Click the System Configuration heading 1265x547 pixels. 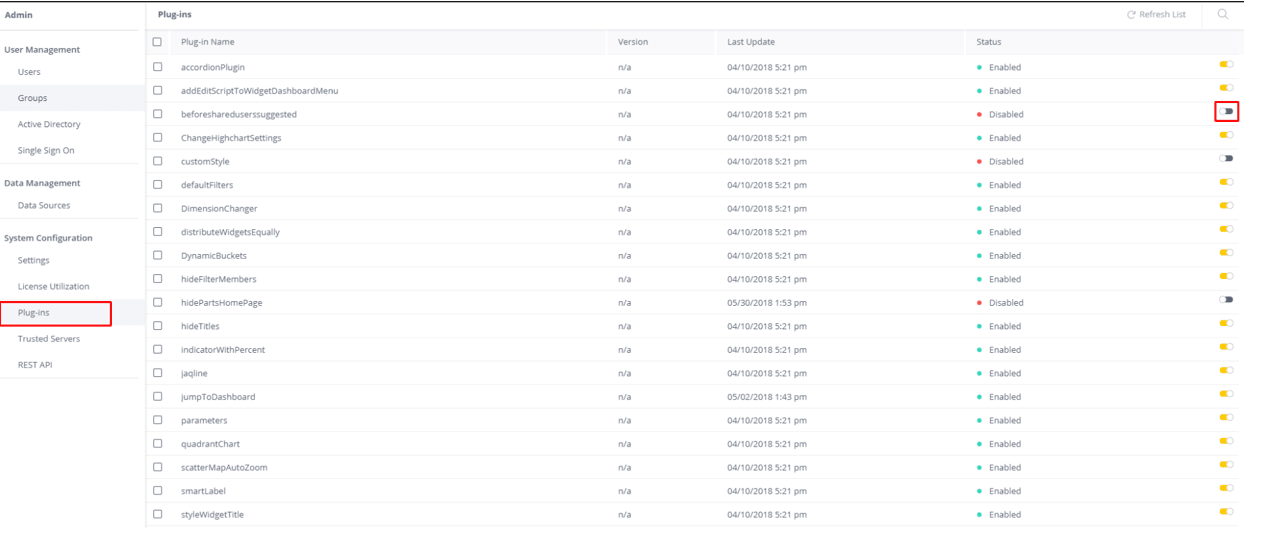(x=48, y=238)
